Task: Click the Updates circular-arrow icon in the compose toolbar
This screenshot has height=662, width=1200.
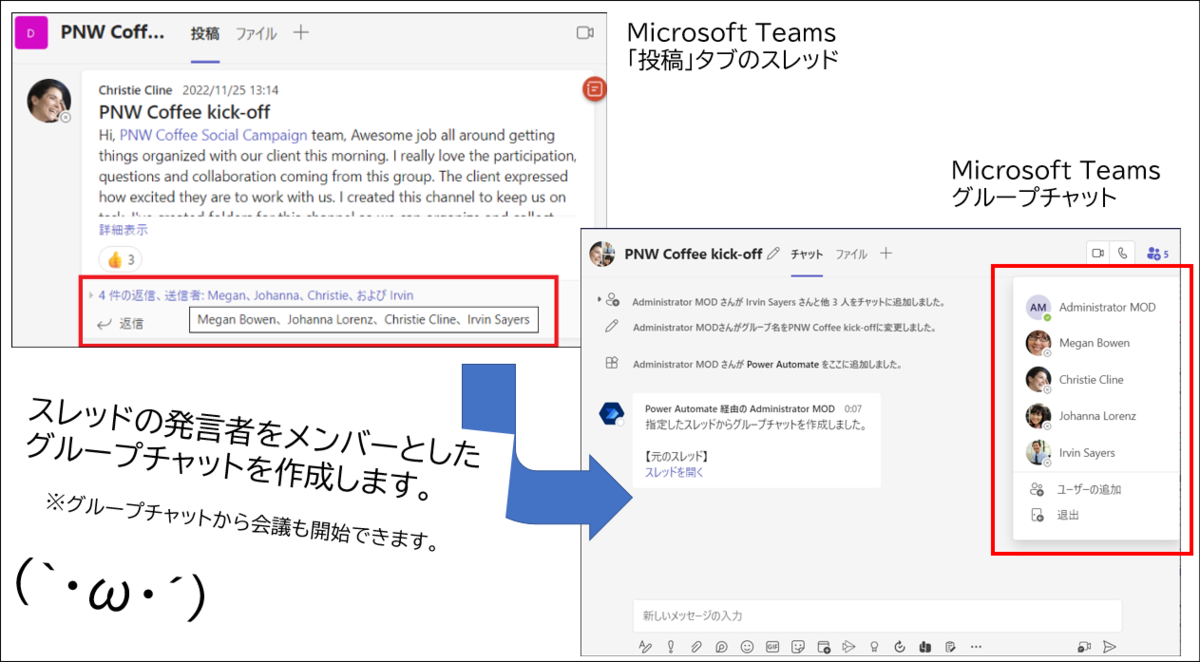Action: [900, 647]
